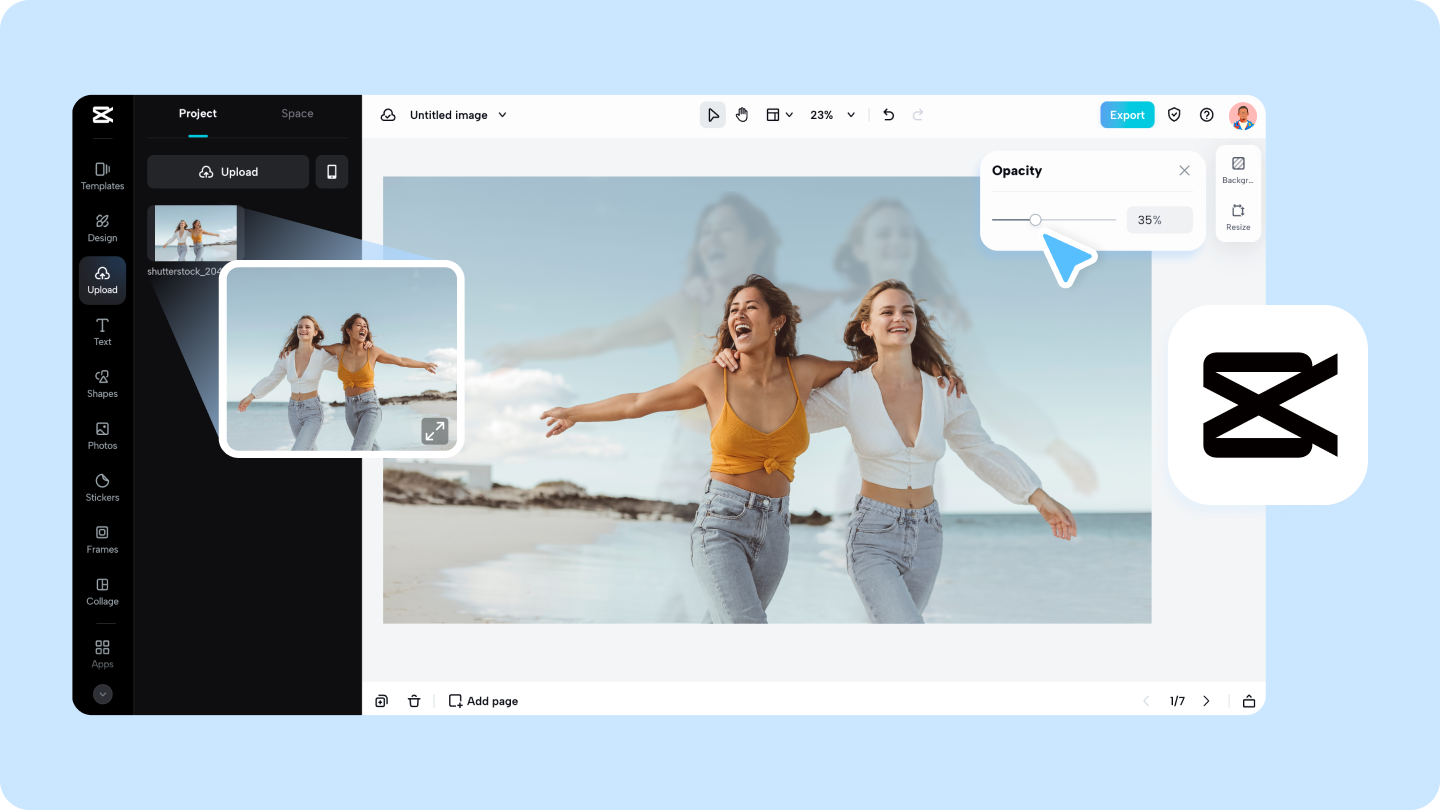Click the 1/7 page indicator
1440x810 pixels.
(1177, 701)
